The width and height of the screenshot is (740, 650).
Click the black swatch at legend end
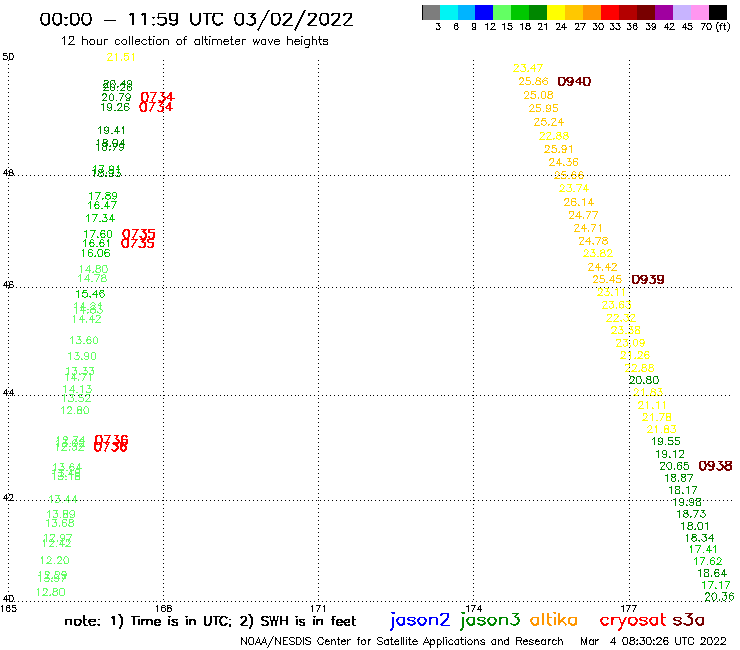point(717,12)
